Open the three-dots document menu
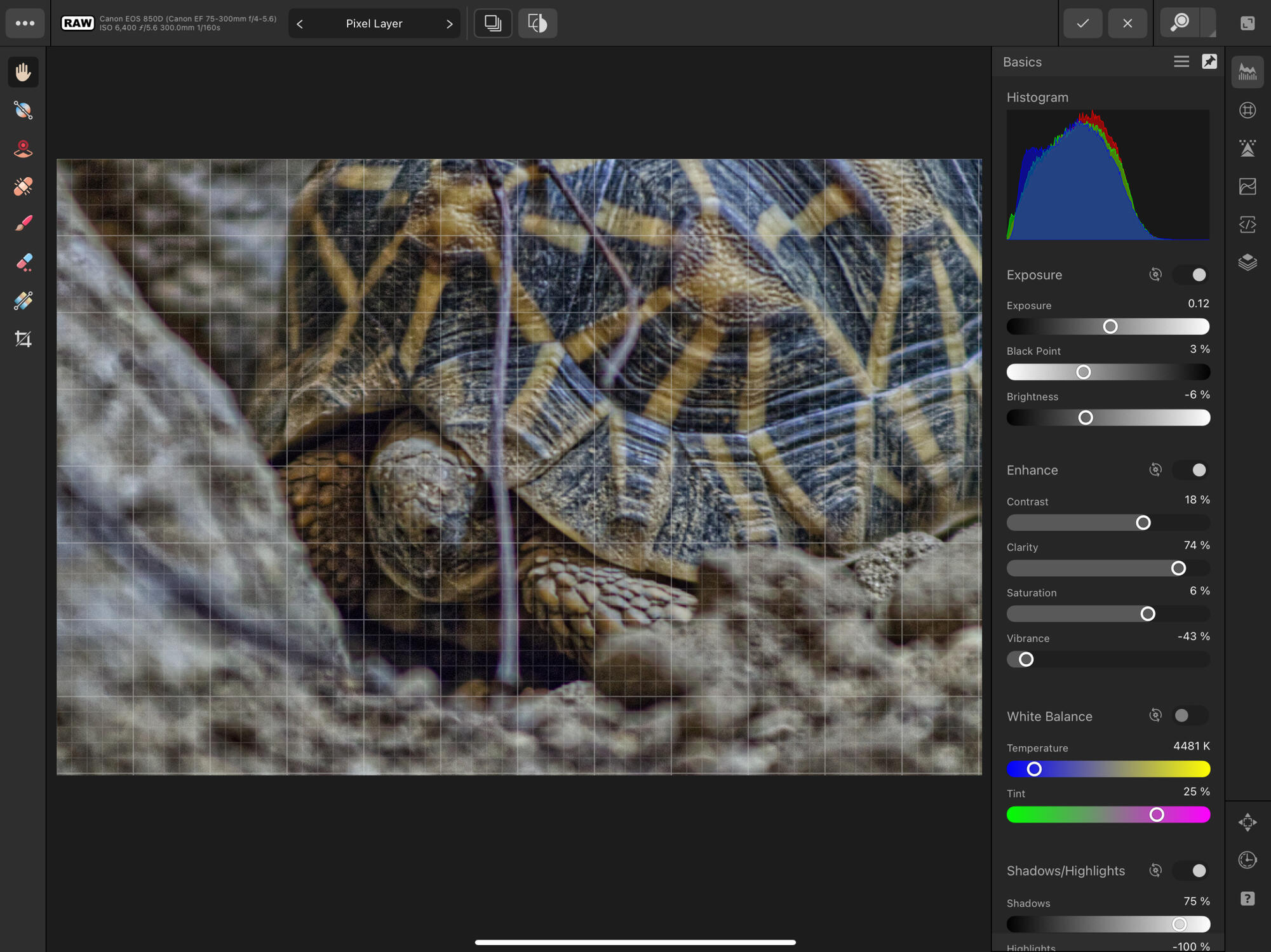The height and width of the screenshot is (952, 1271). click(x=25, y=23)
